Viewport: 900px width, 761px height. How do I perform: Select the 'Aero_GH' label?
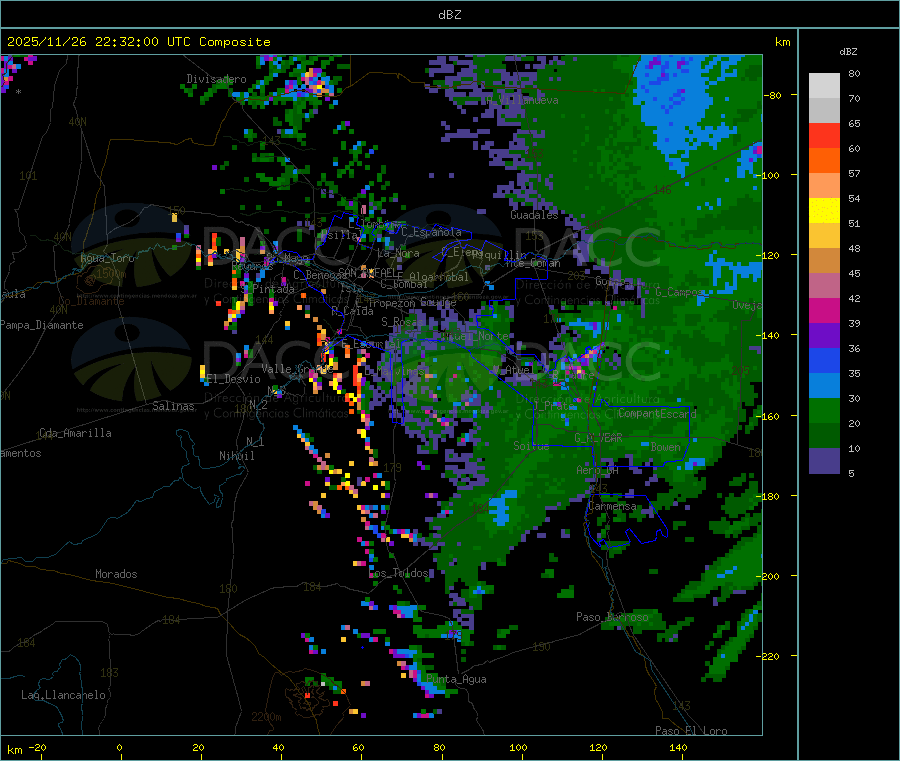point(597,471)
